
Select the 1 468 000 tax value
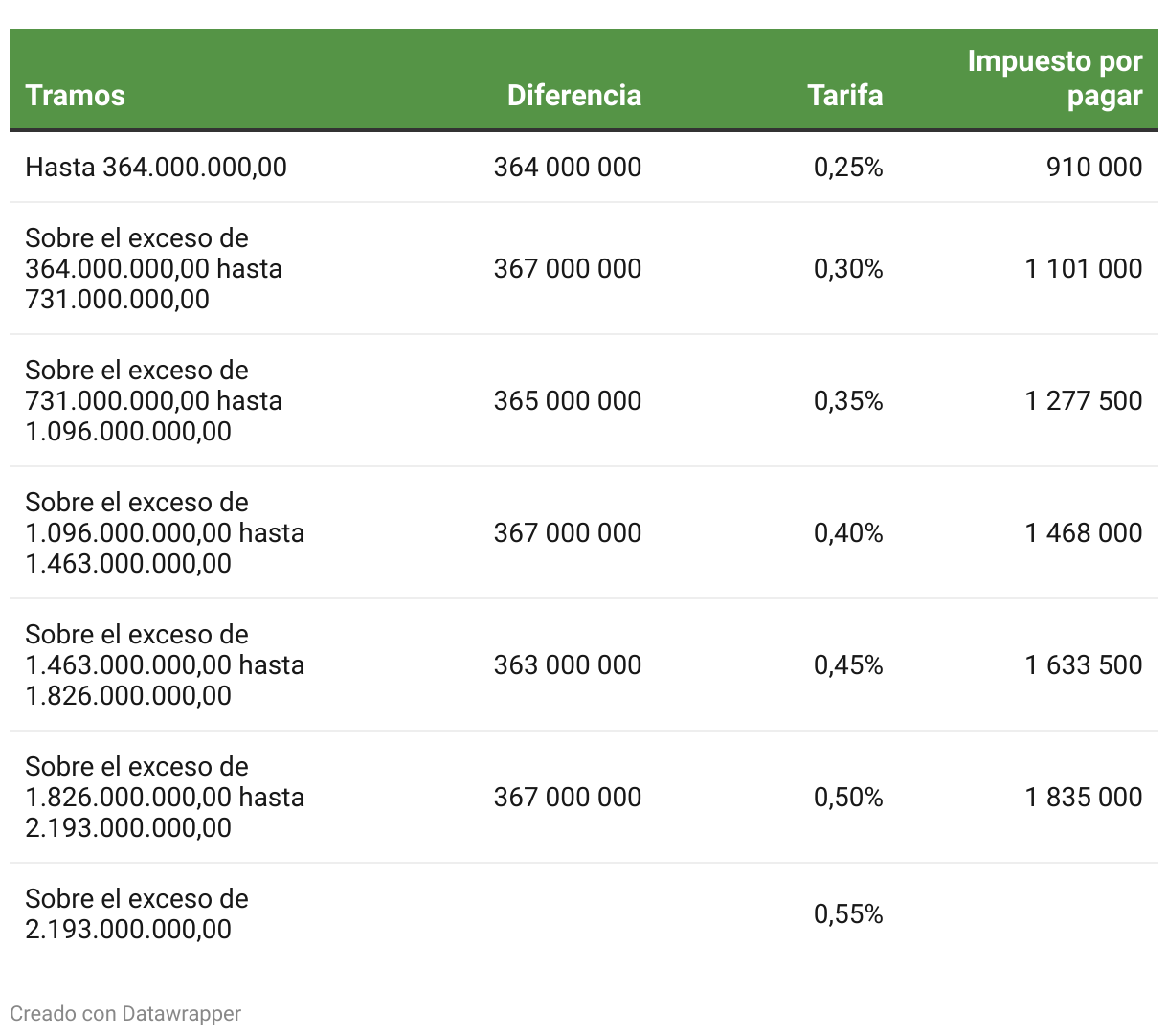(1083, 532)
